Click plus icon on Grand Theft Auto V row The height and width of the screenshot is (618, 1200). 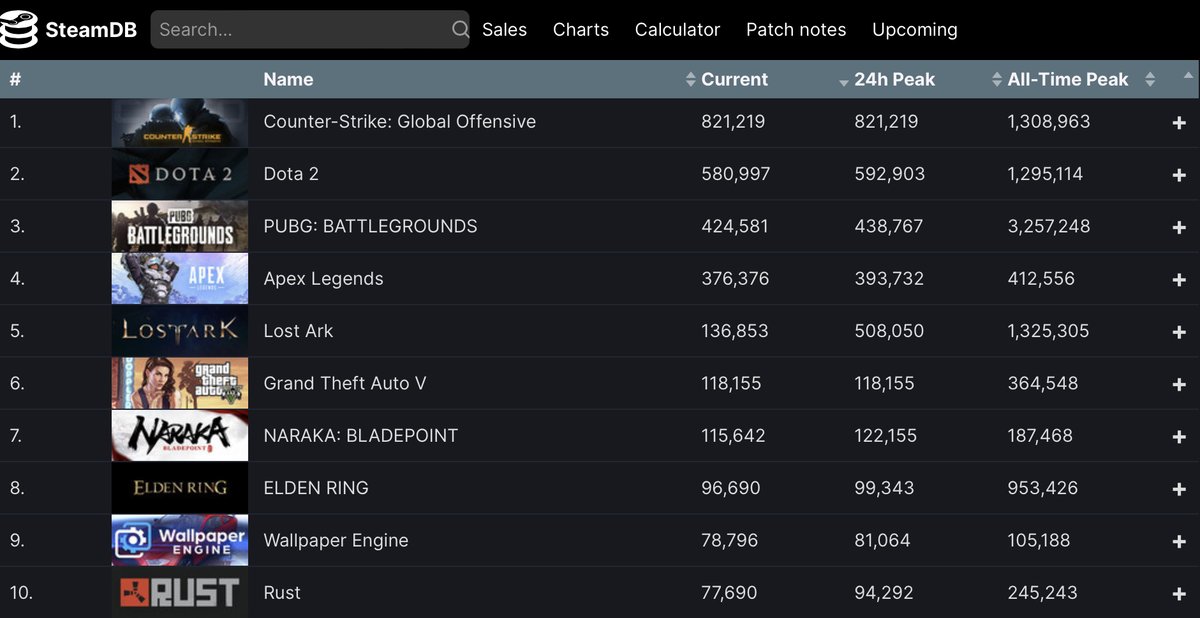click(x=1179, y=385)
